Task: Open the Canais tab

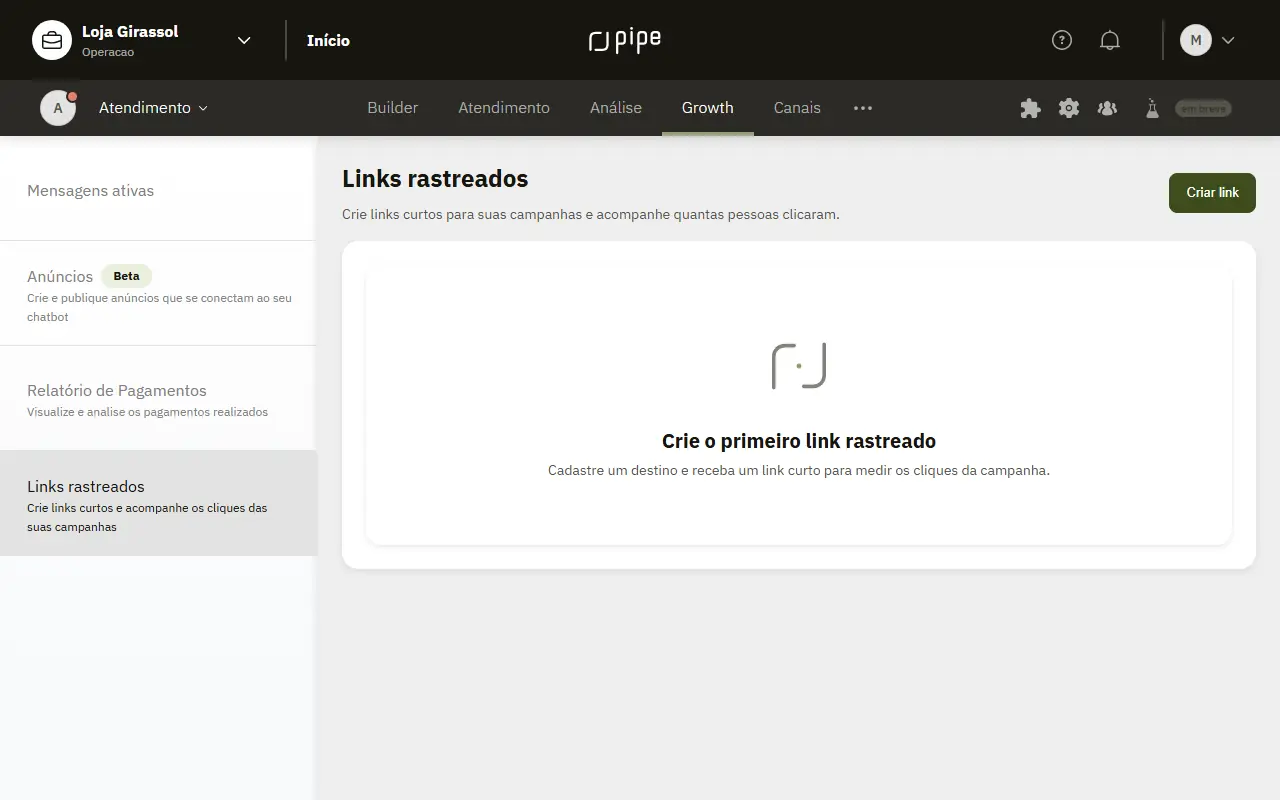Action: [x=797, y=108]
